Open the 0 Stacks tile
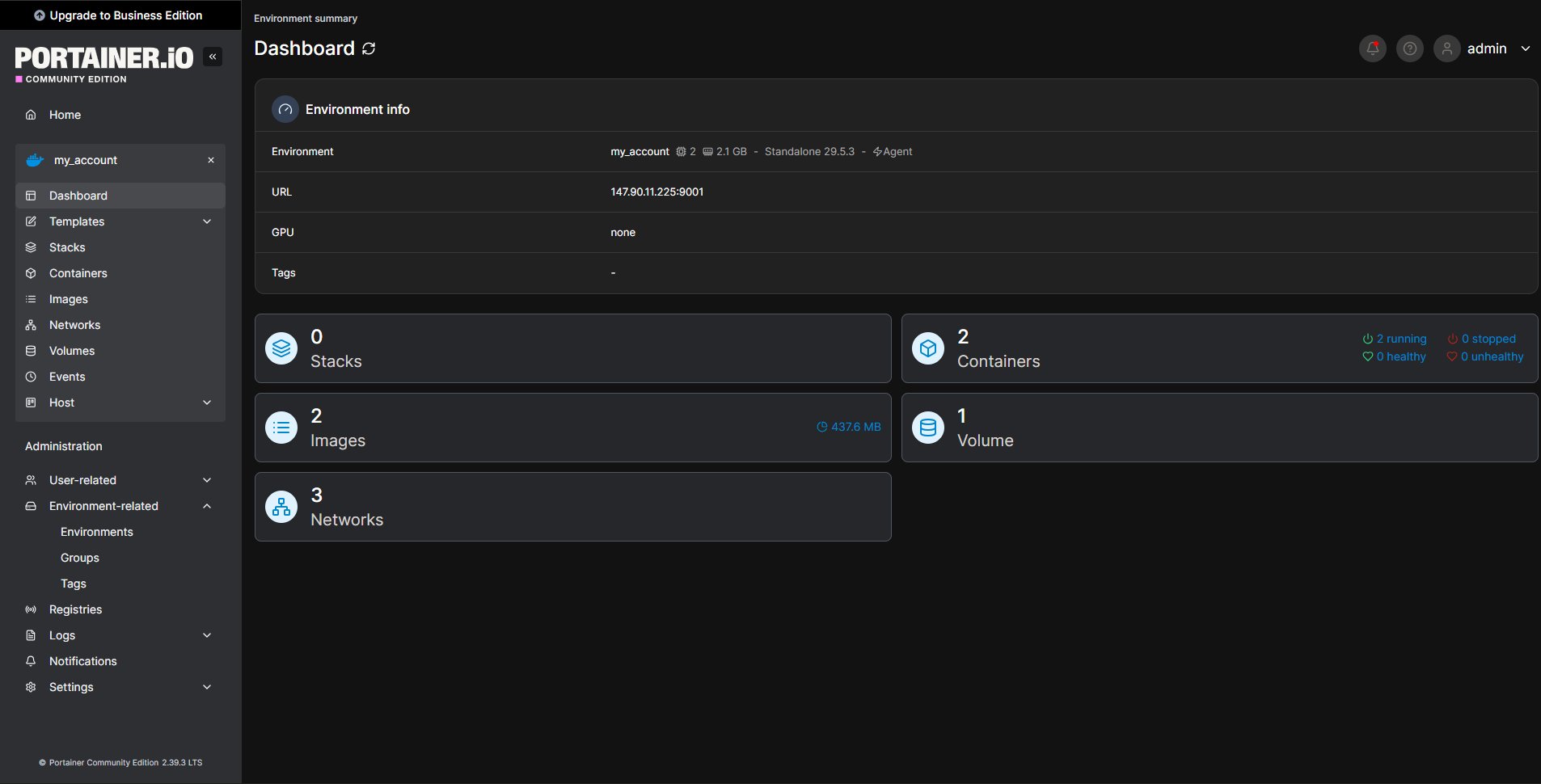The height and width of the screenshot is (784, 1541). (x=573, y=348)
